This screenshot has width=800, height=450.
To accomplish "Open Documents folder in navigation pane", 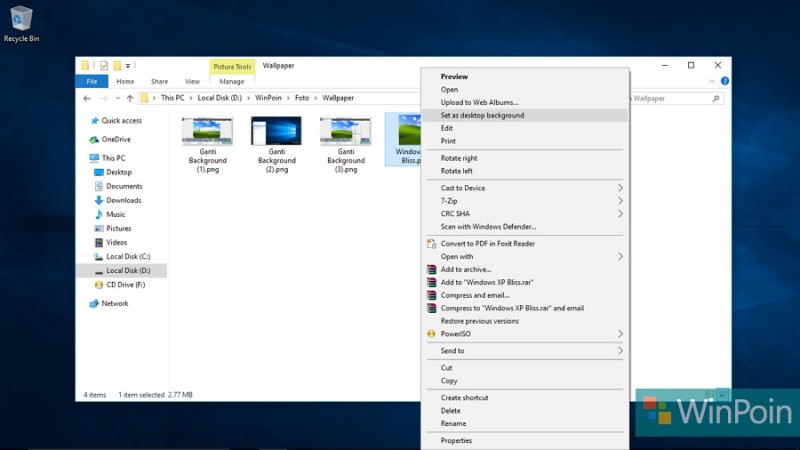I will tap(118, 186).
